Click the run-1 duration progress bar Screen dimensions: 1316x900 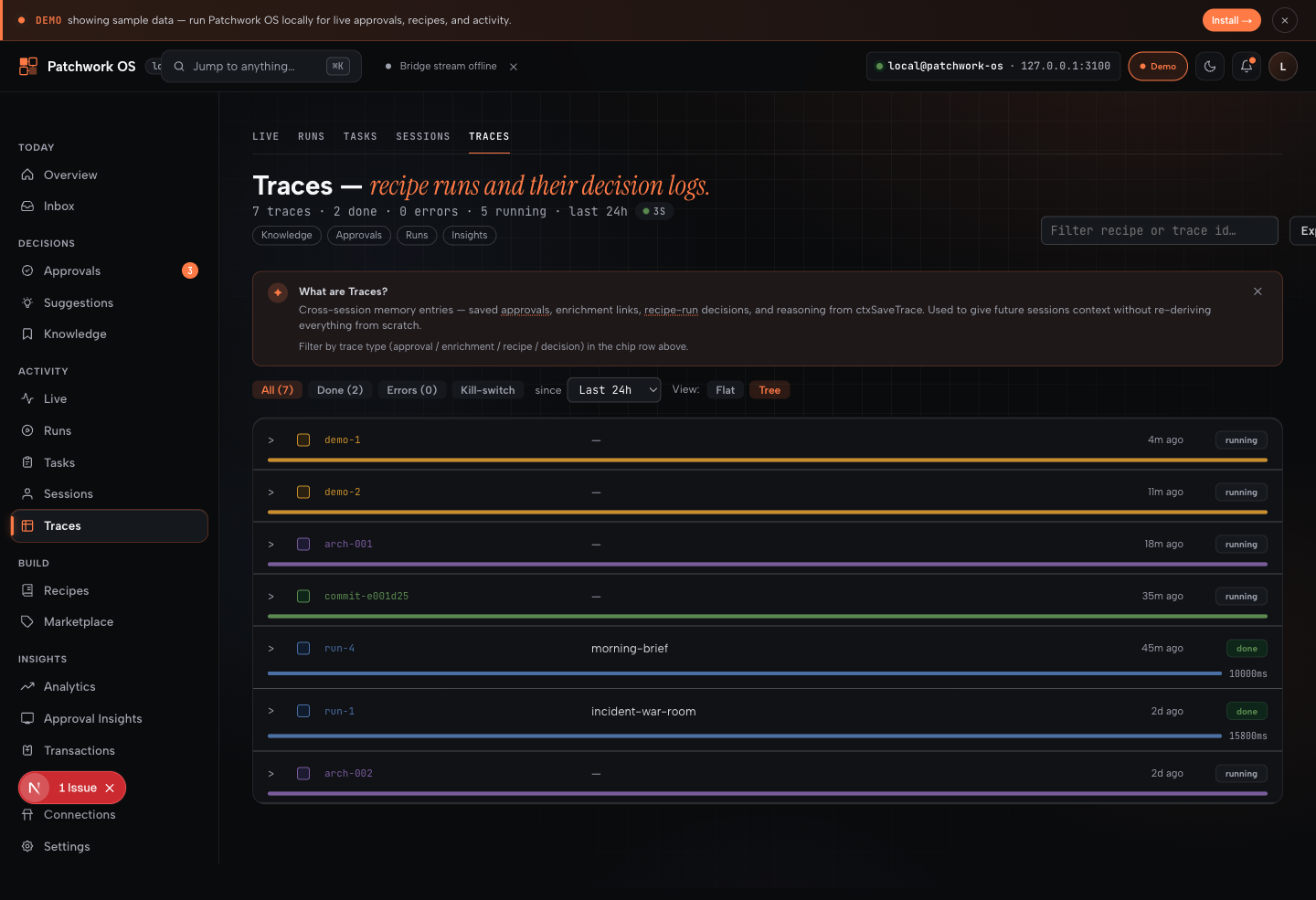pos(745,736)
